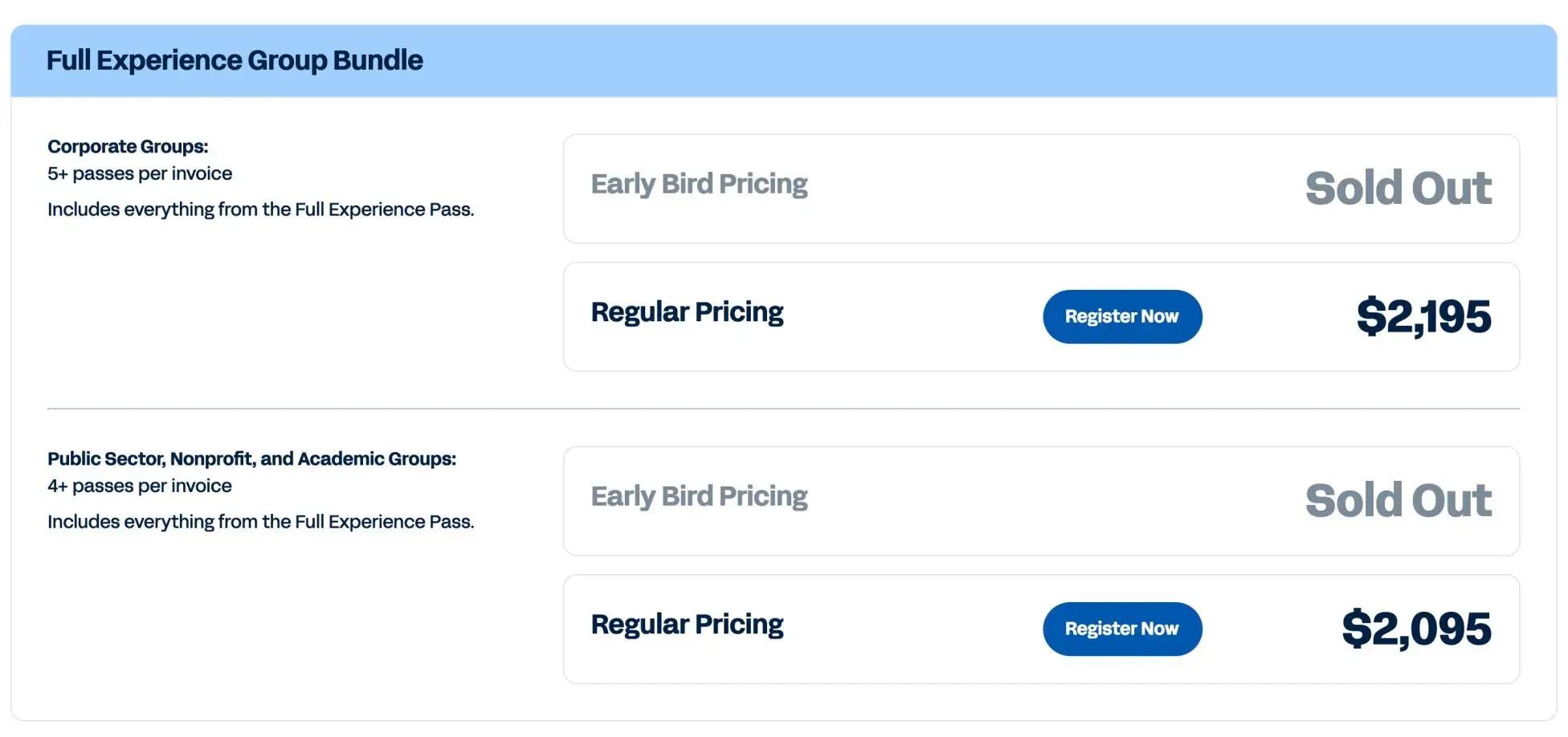This screenshot has height=737, width=1568.
Task: Click Public Sector, Nonprofit, and Academic Groups heading
Action: [x=251, y=458]
